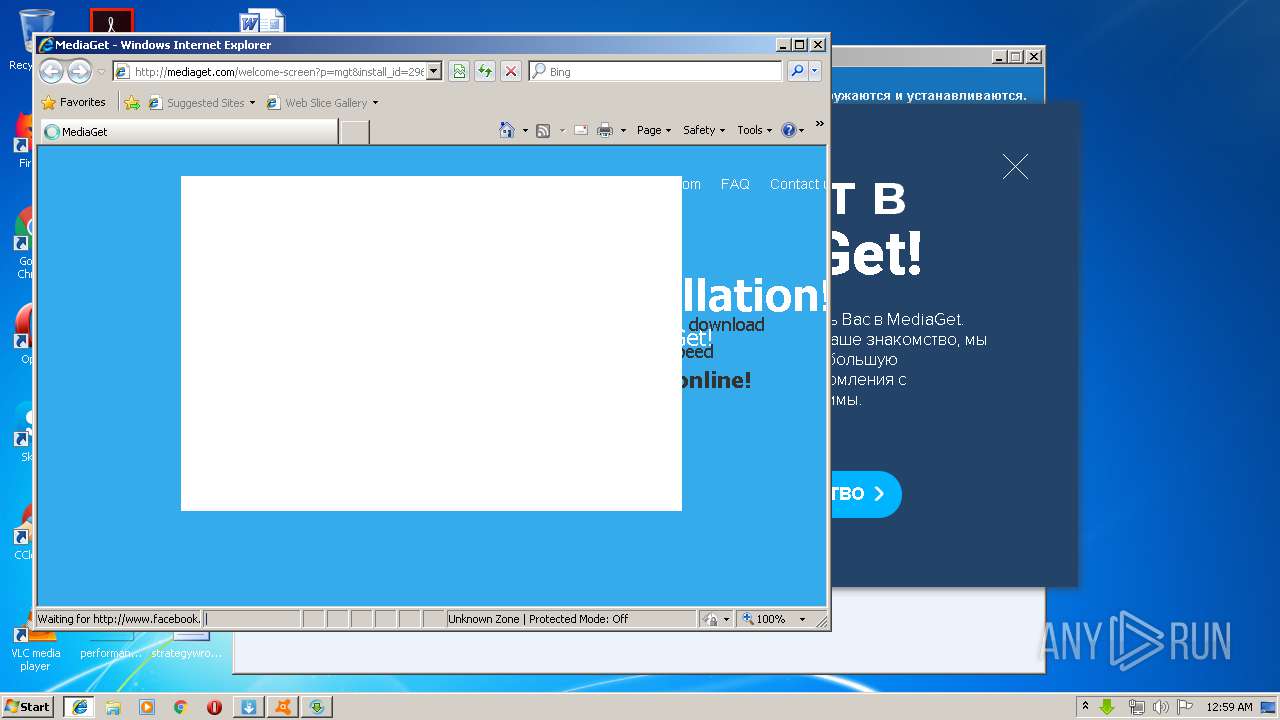Expand the Web Slice Gallery dropdown
The width and height of the screenshot is (1280, 720).
(375, 103)
